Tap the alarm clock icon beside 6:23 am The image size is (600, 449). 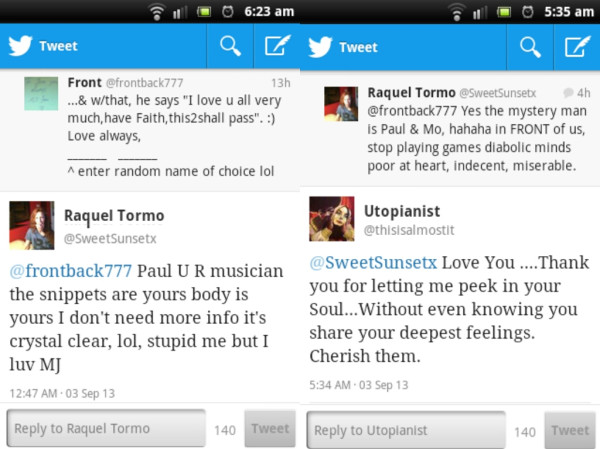click(x=228, y=11)
